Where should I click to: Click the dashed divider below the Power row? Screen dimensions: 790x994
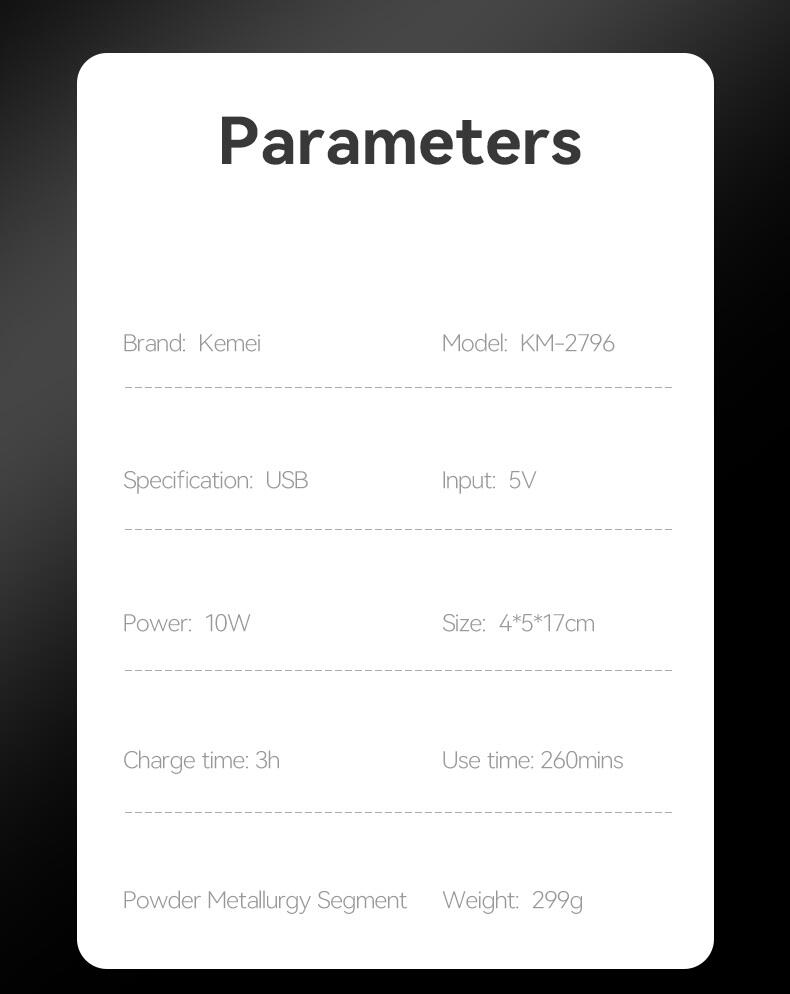(x=397, y=670)
